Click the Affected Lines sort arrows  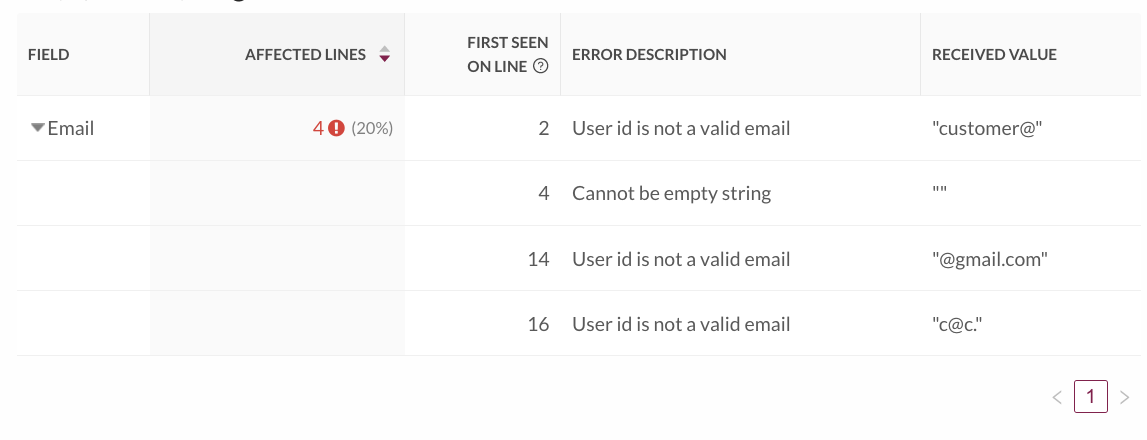pyautogui.click(x=385, y=54)
